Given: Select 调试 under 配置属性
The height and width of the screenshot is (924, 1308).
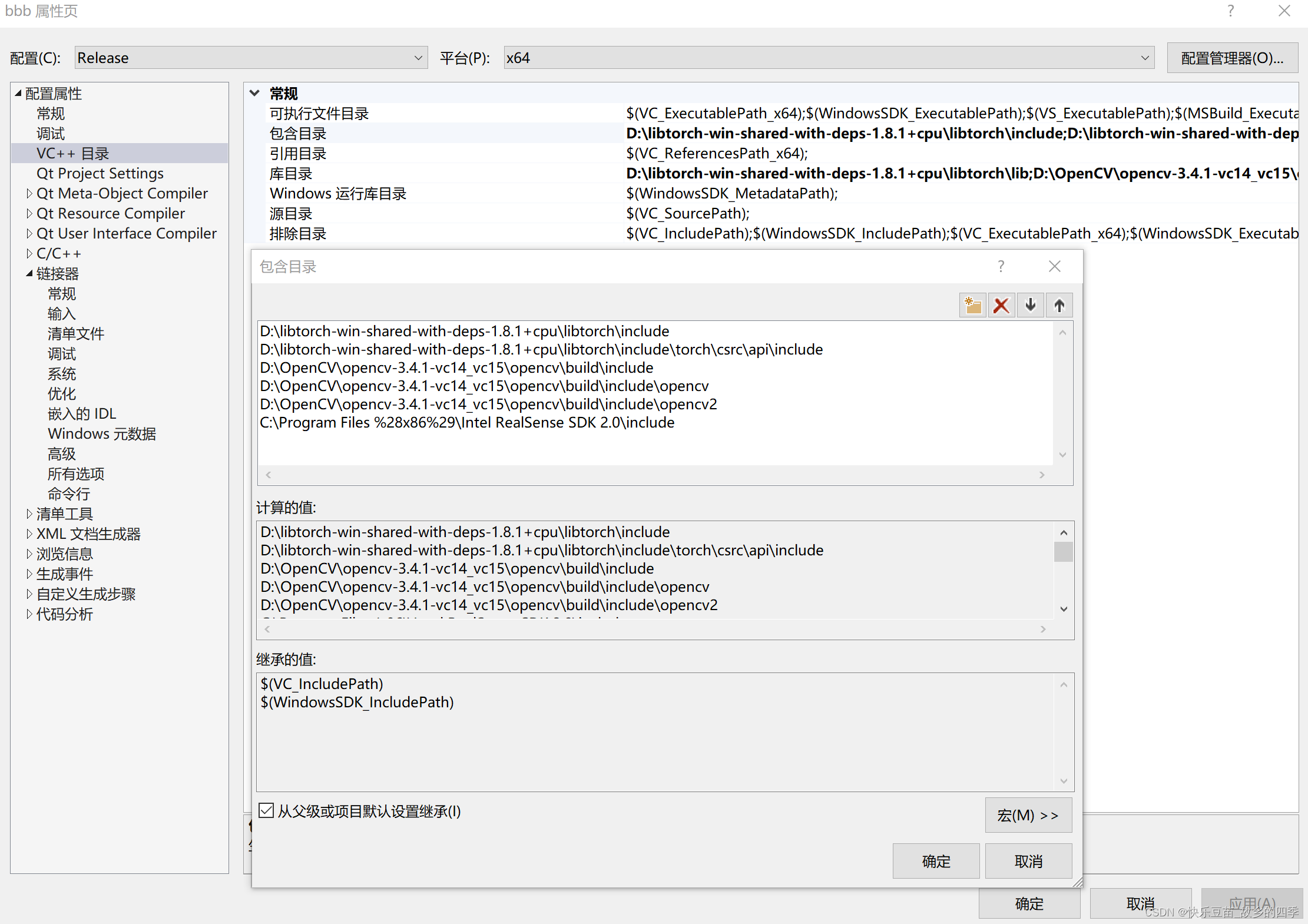Looking at the screenshot, I should (51, 133).
